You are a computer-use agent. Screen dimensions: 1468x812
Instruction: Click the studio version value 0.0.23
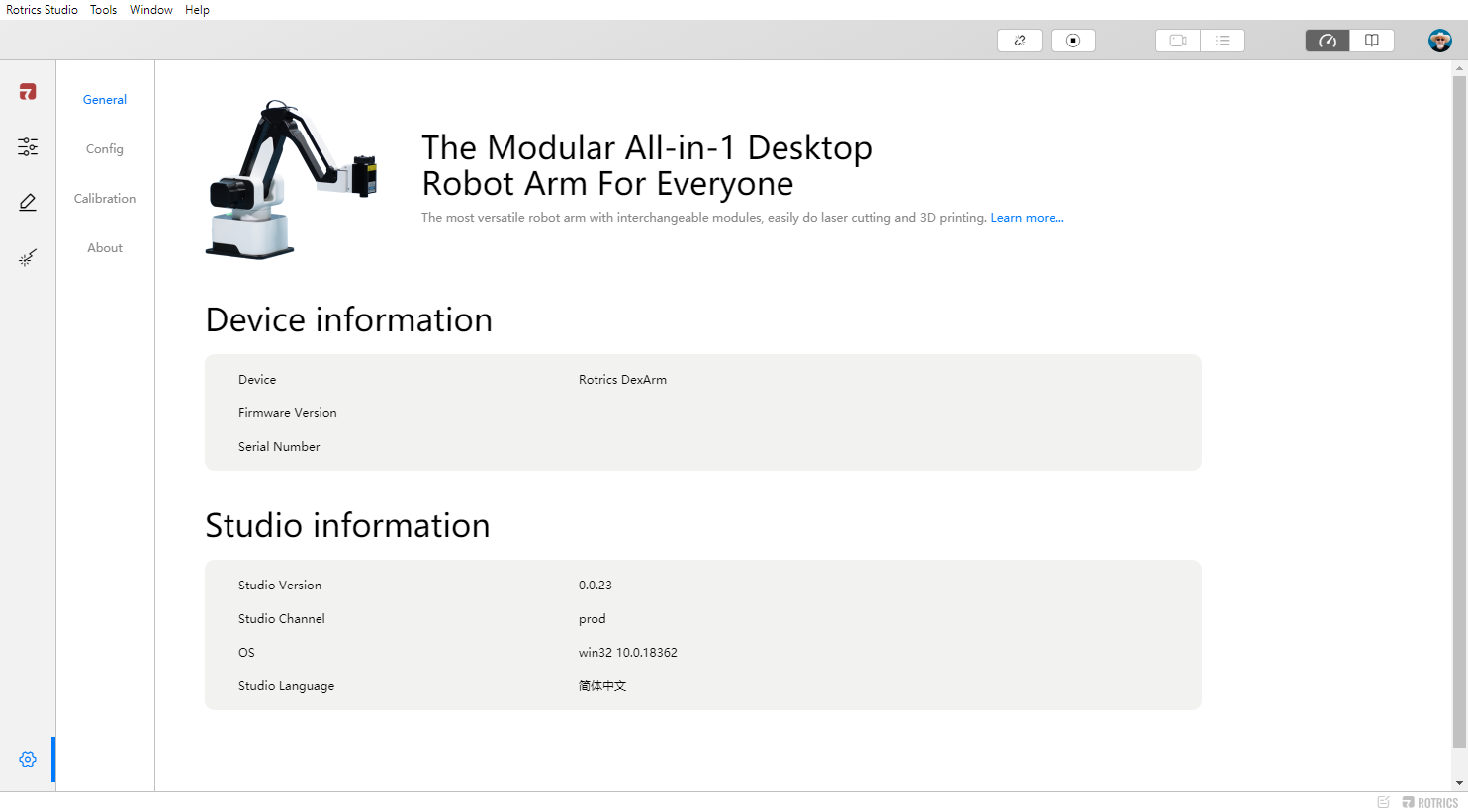click(x=596, y=586)
